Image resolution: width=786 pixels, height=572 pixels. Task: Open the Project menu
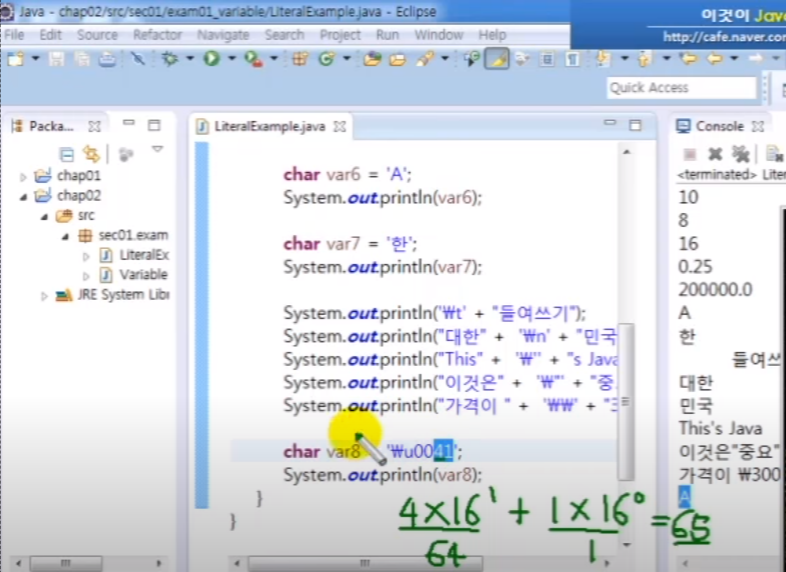pyautogui.click(x=340, y=35)
